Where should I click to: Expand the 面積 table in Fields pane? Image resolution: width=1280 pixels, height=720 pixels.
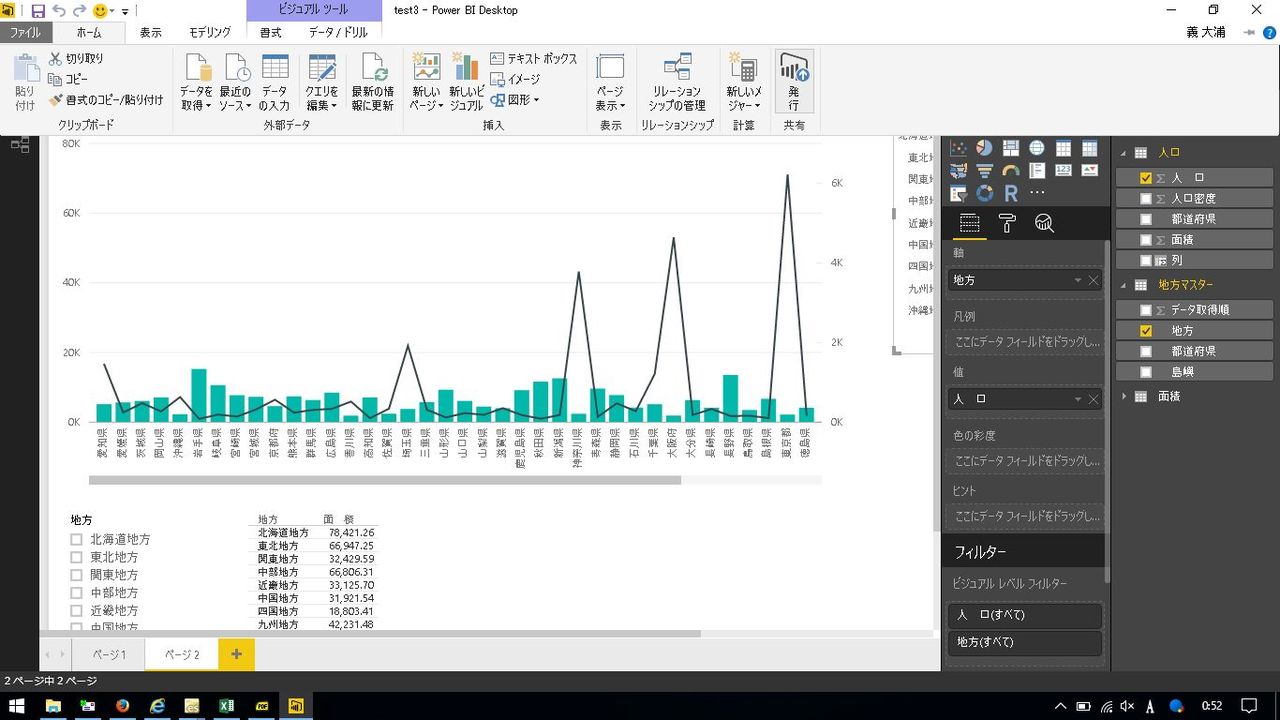pyautogui.click(x=1125, y=397)
